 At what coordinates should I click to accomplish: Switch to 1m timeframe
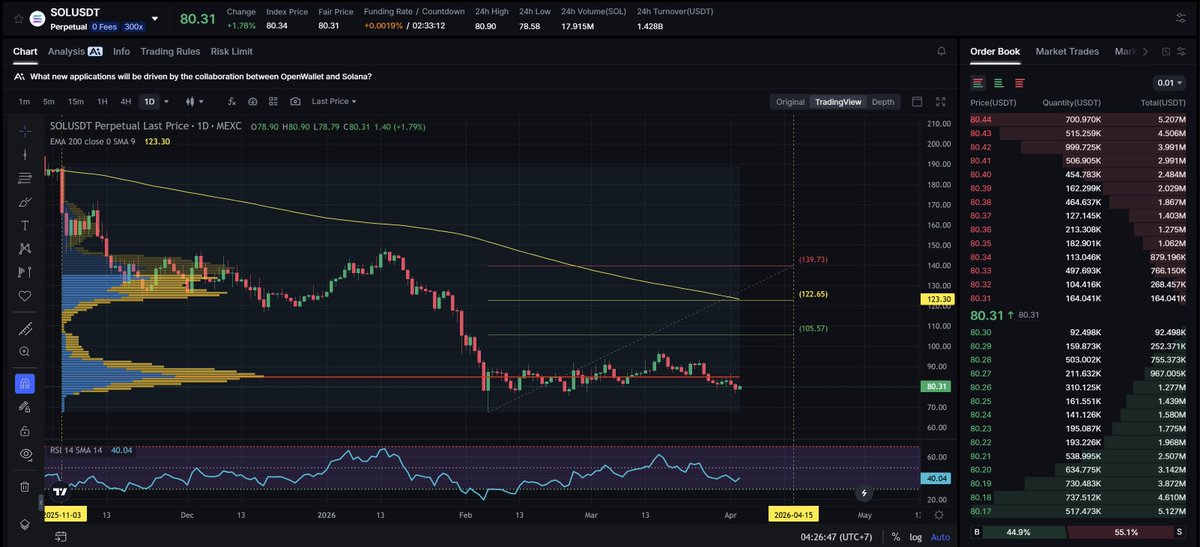tap(24, 101)
